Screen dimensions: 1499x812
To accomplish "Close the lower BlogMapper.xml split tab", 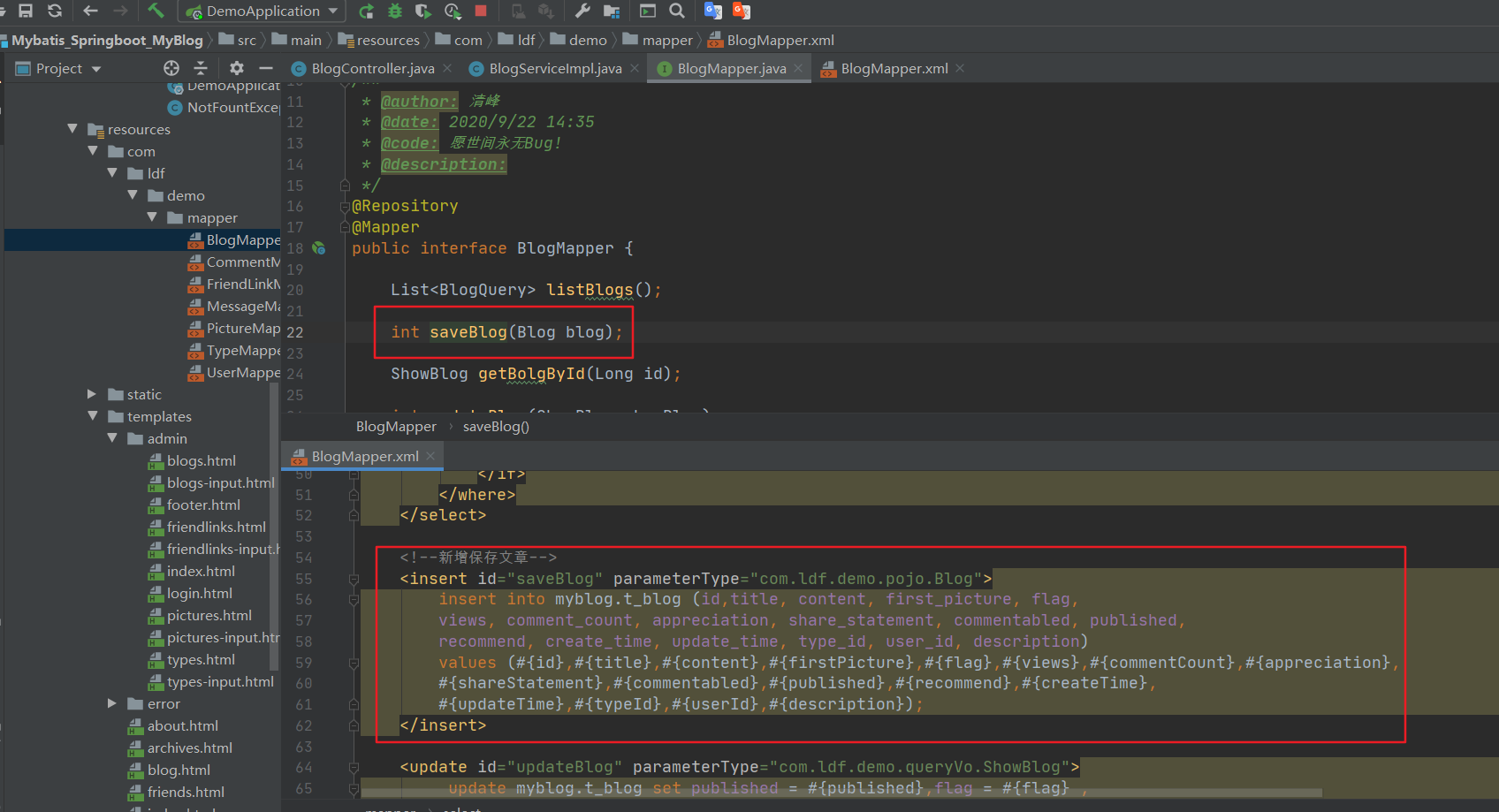I will point(430,456).
